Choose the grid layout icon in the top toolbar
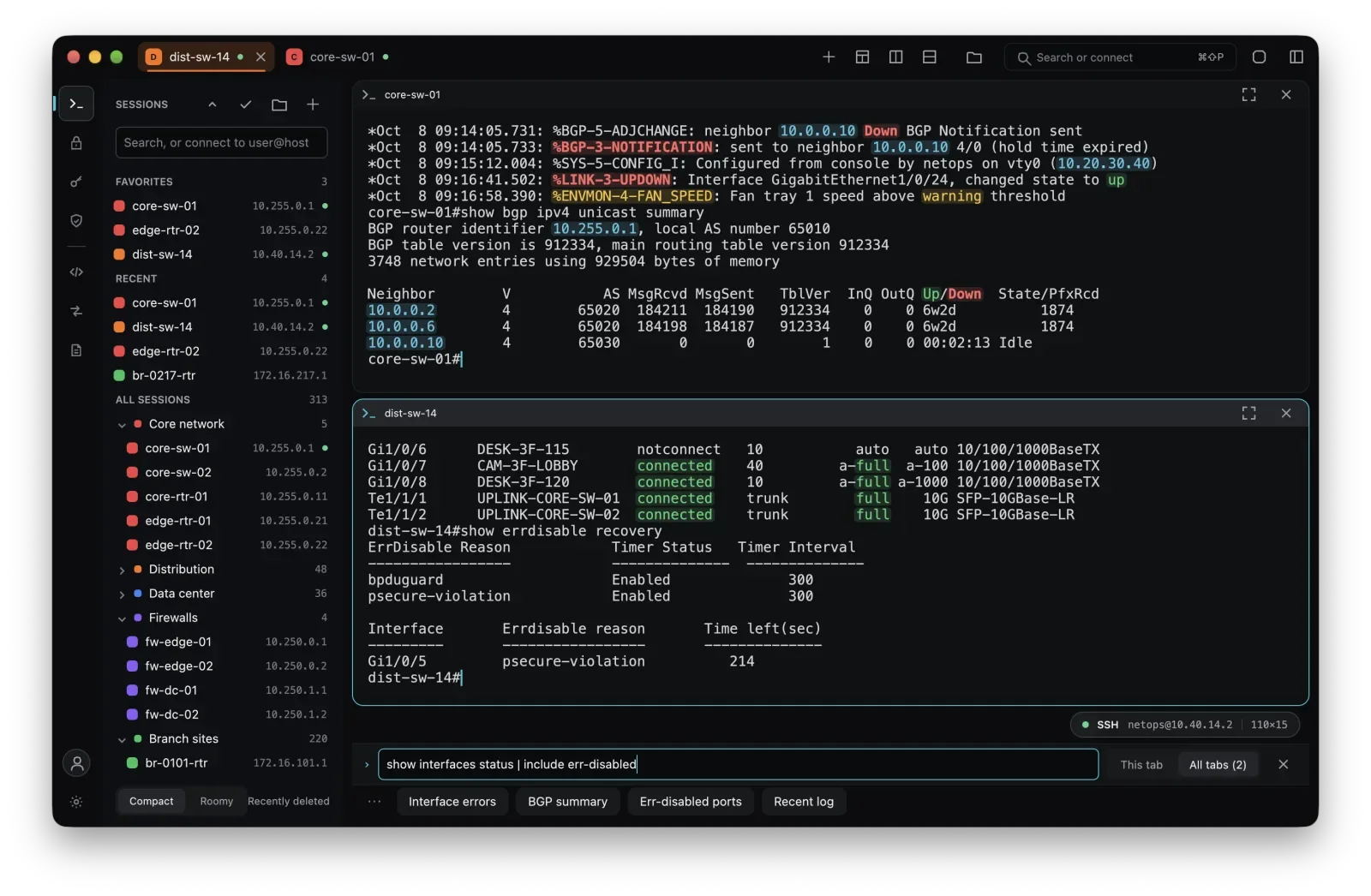The height and width of the screenshot is (896, 1371). tap(862, 57)
